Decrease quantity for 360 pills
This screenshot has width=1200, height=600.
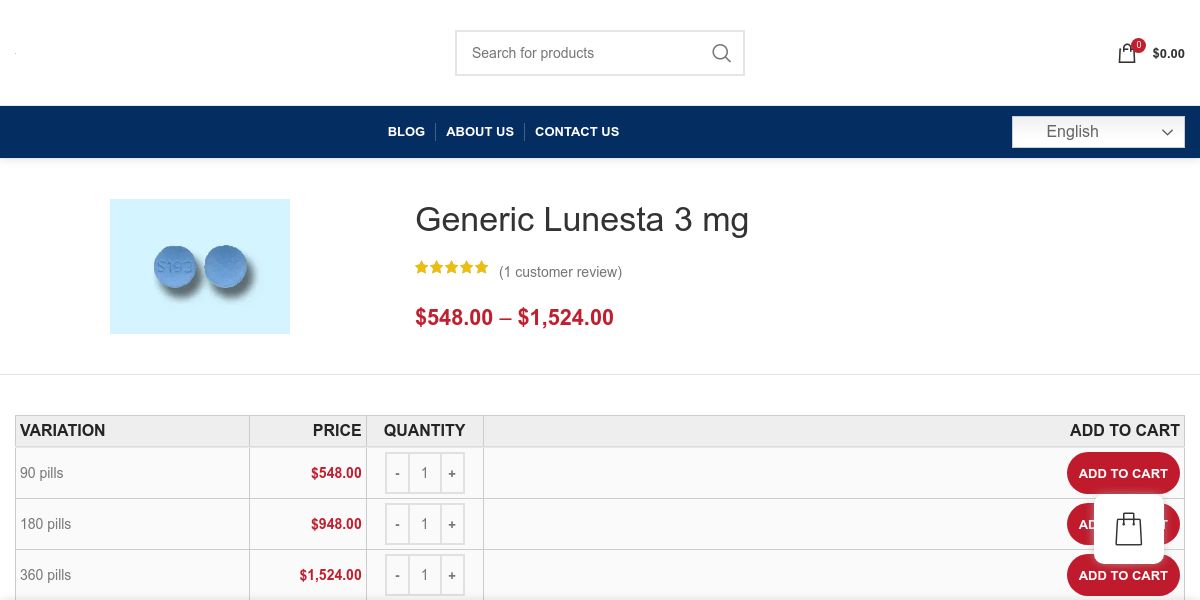click(397, 575)
